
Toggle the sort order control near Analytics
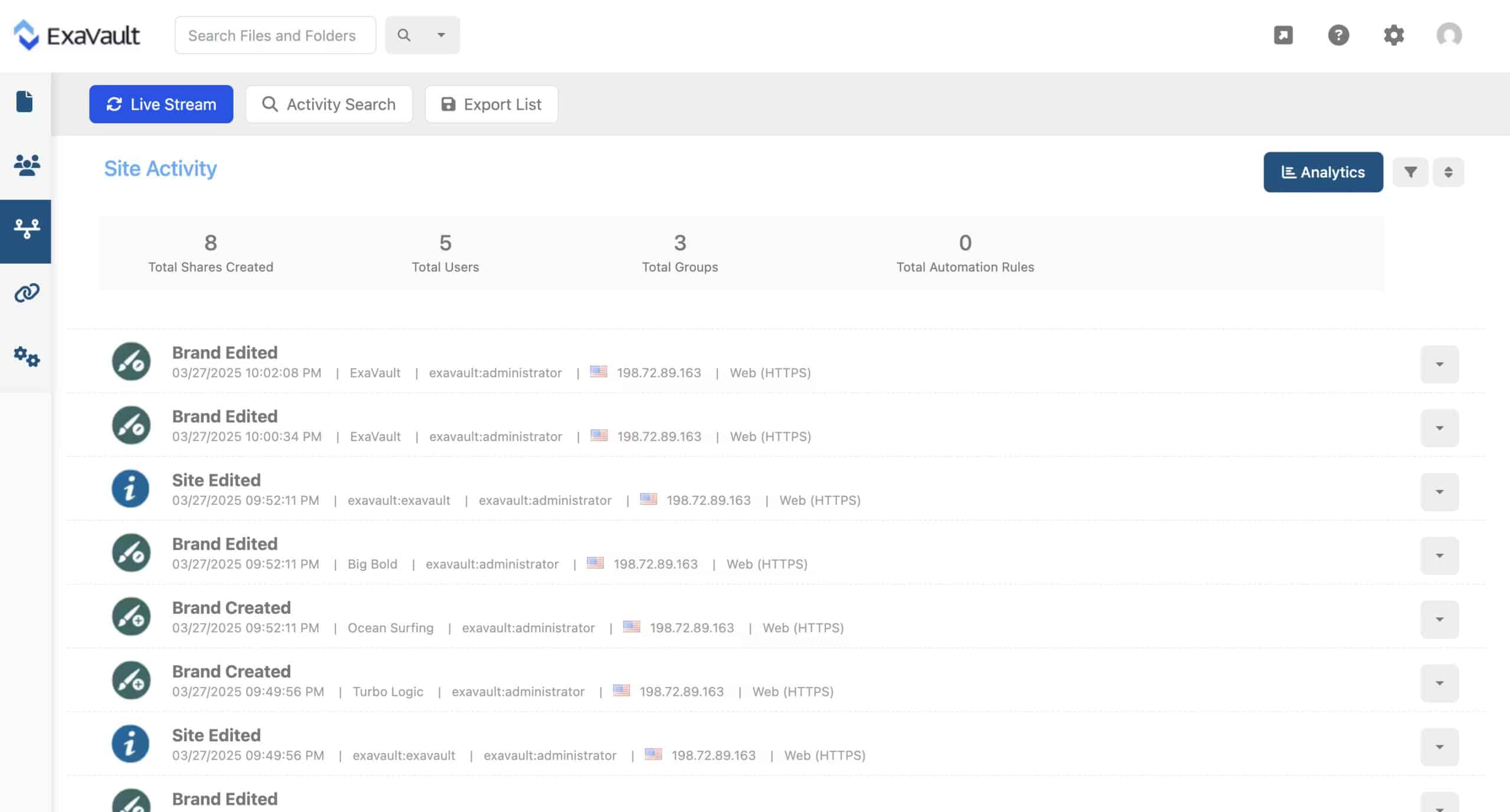1449,172
